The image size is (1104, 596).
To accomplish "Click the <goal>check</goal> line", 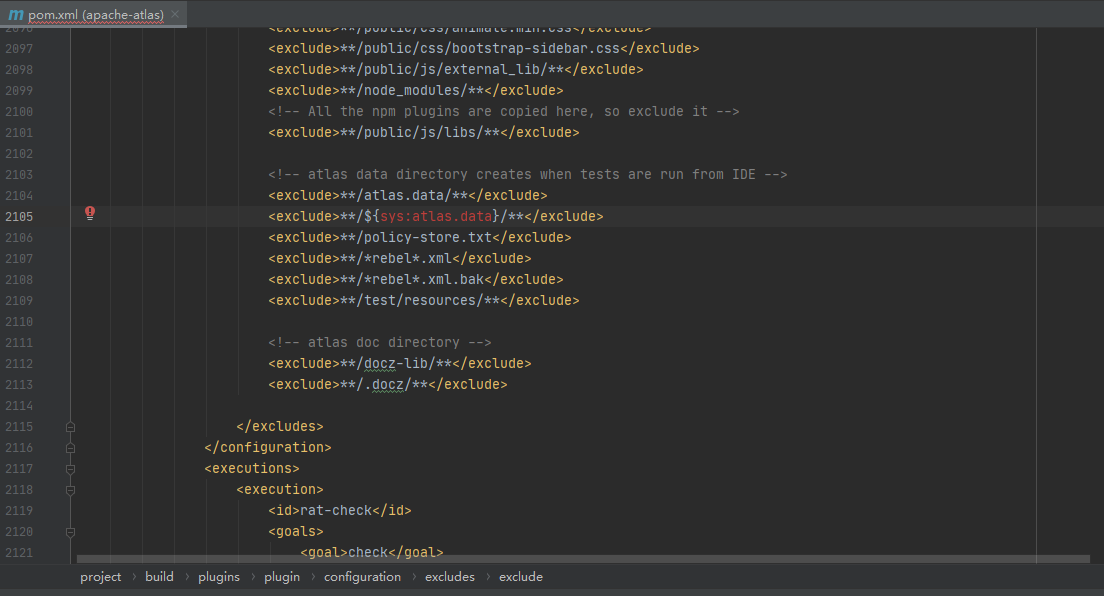I will click(372, 553).
